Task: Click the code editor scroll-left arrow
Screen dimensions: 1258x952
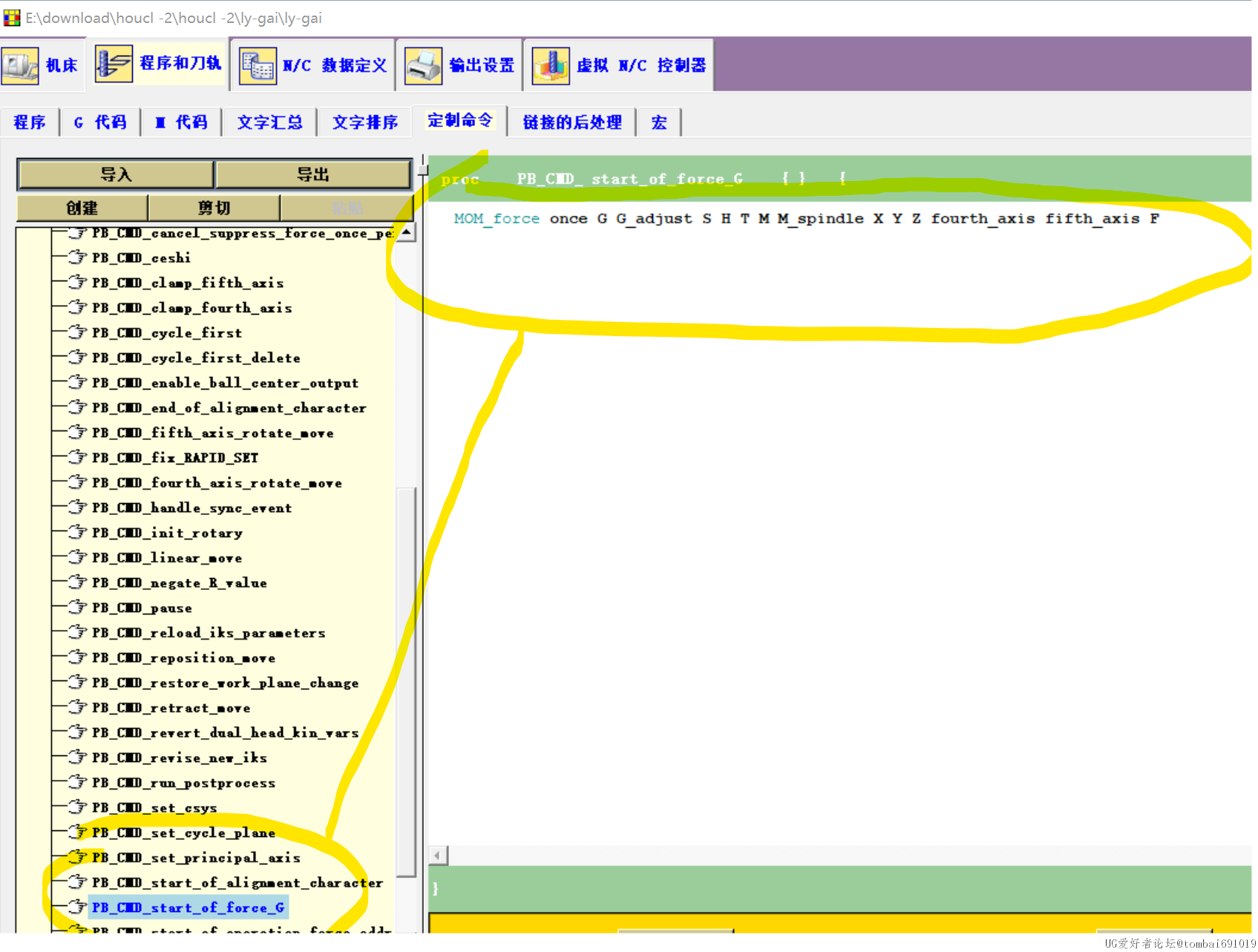Action: pyautogui.click(x=438, y=856)
